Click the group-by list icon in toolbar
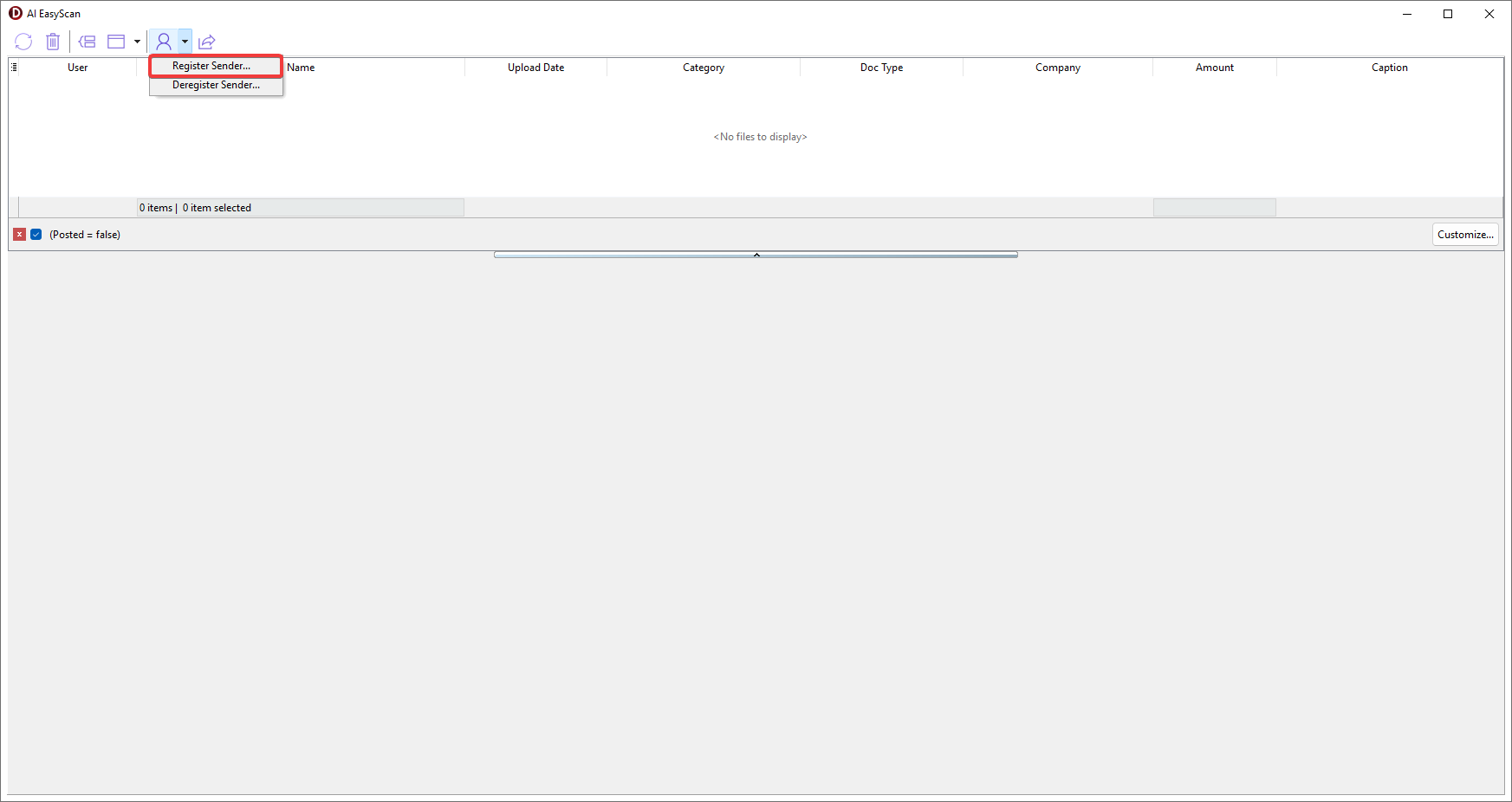 coord(88,42)
